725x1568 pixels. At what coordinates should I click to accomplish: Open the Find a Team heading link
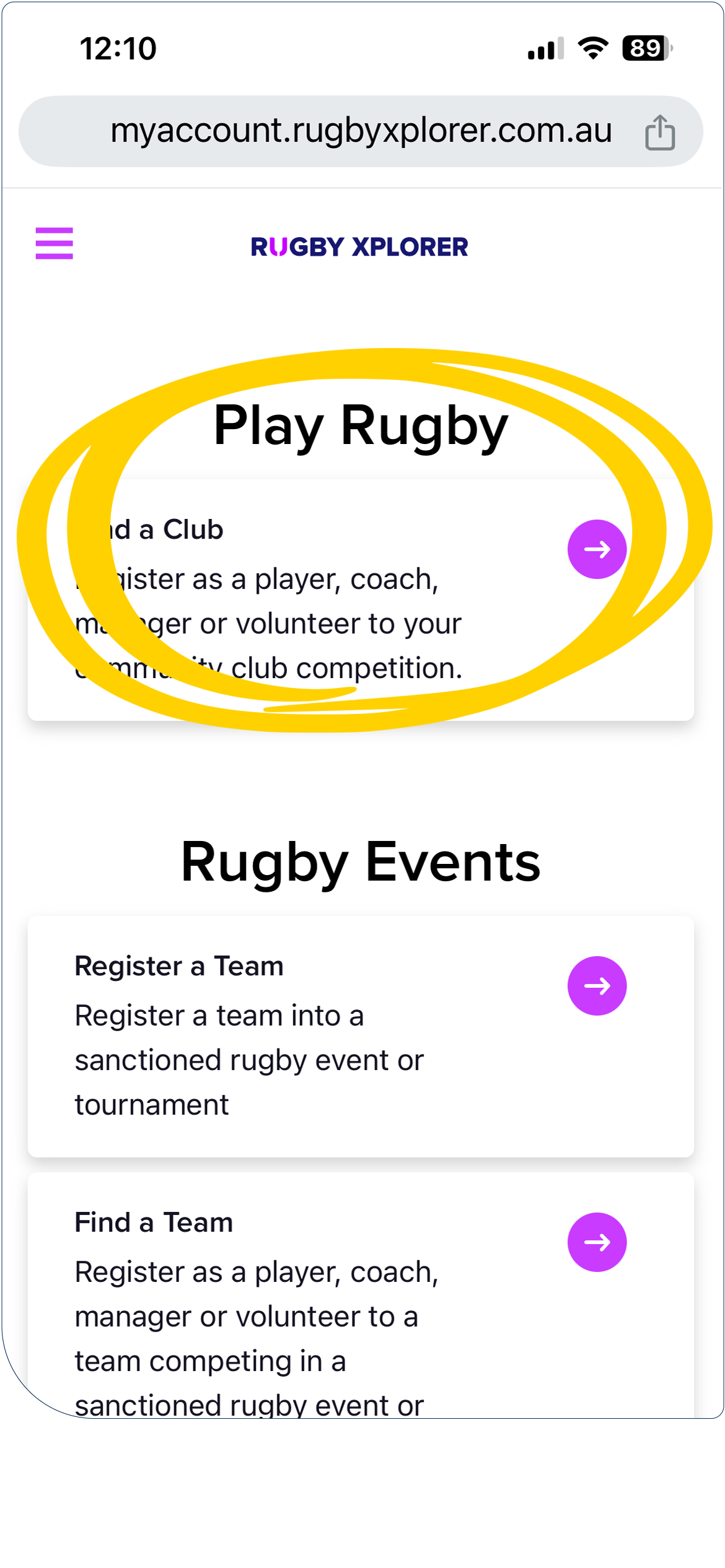154,1222
